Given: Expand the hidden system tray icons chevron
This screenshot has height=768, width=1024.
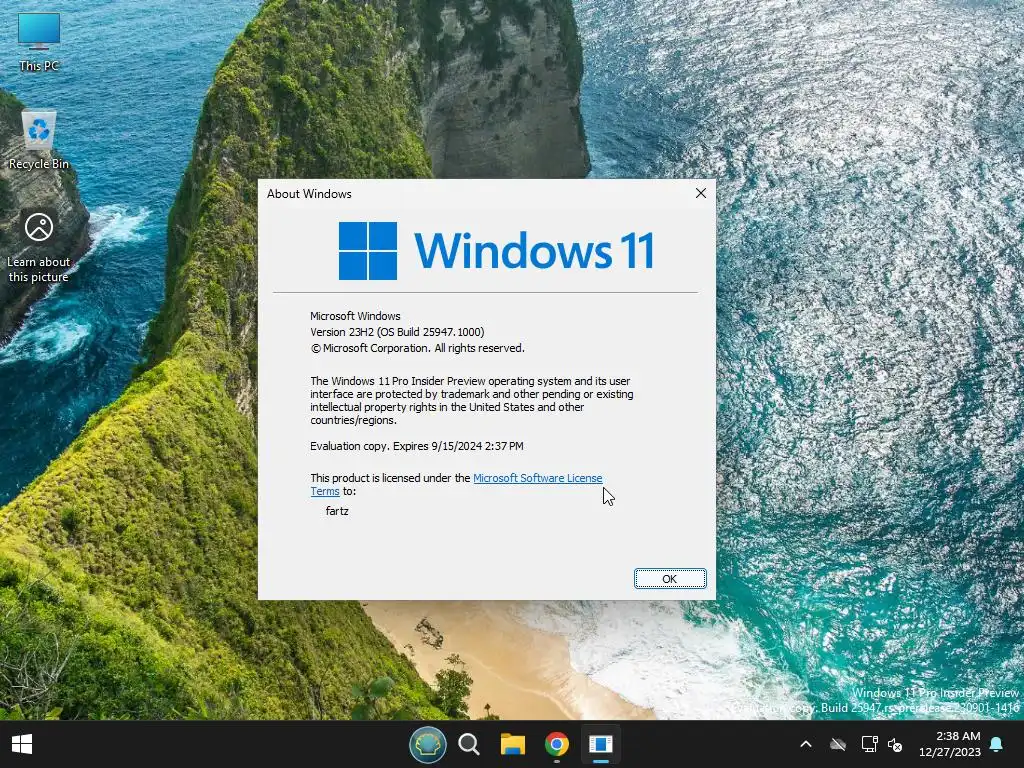Looking at the screenshot, I should (x=806, y=744).
